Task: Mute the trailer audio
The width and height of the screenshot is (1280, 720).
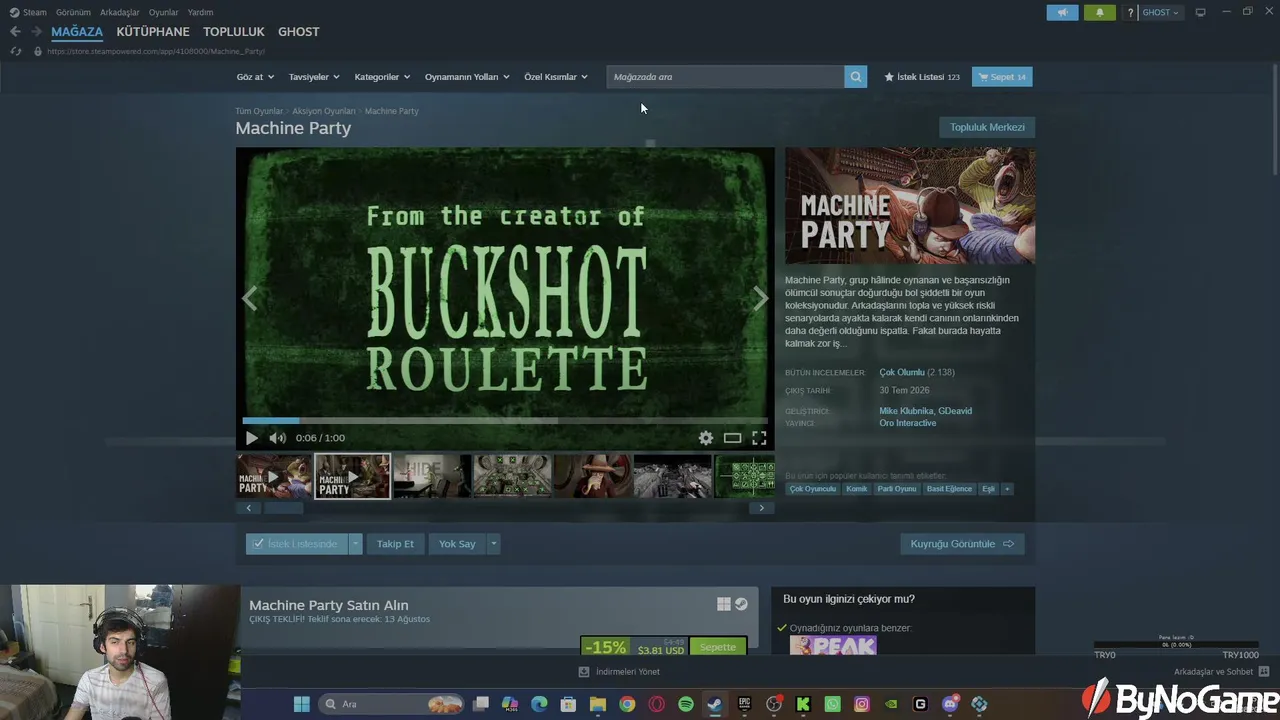Action: pos(277,438)
